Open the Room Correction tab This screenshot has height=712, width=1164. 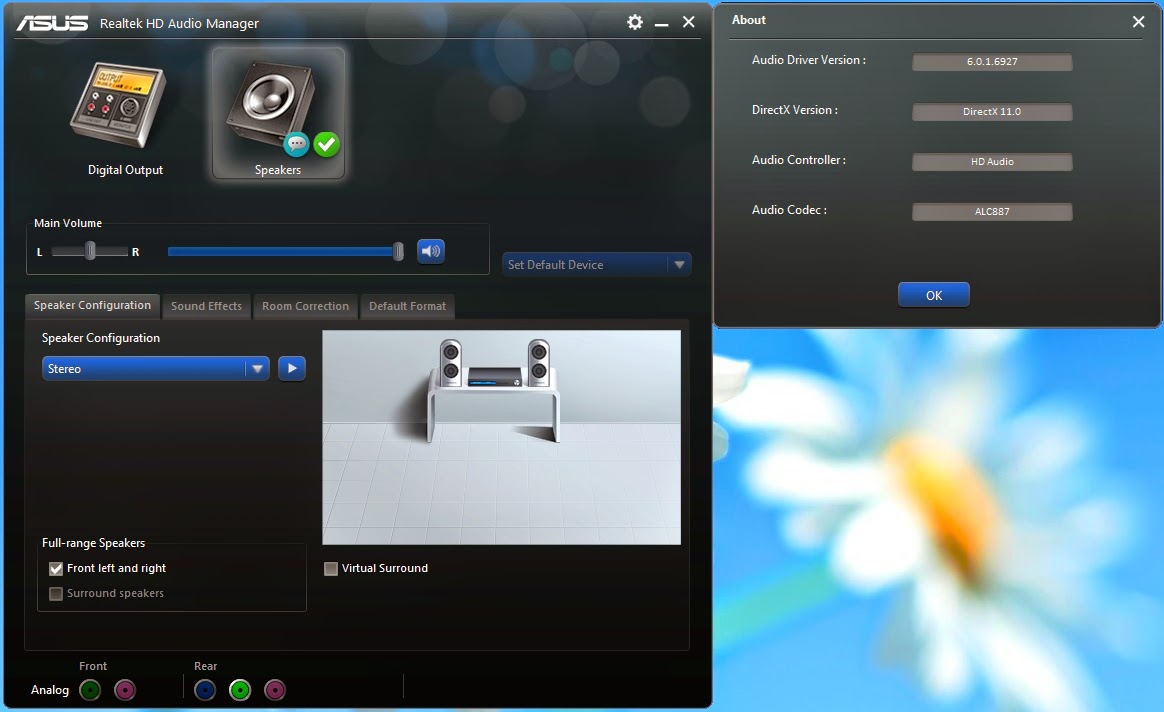(305, 306)
